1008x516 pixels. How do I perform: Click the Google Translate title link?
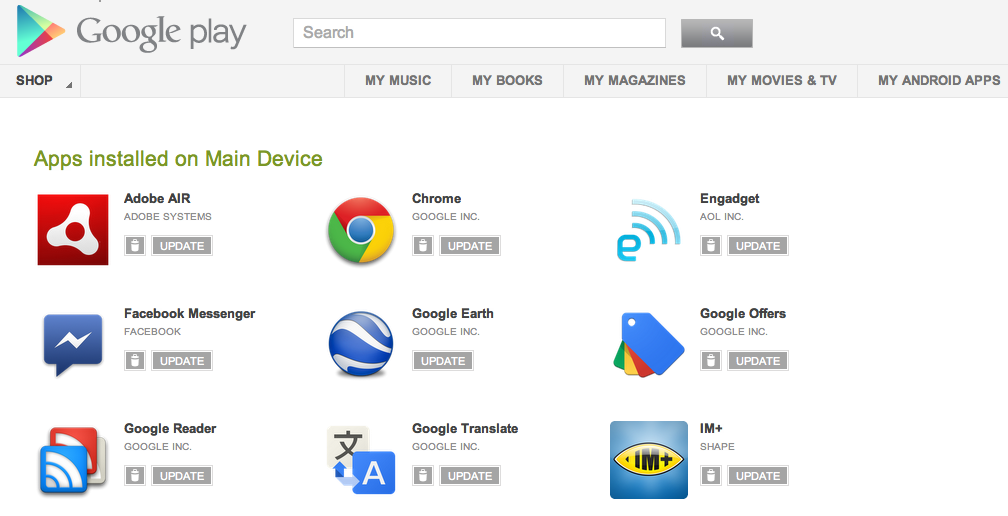[465, 428]
